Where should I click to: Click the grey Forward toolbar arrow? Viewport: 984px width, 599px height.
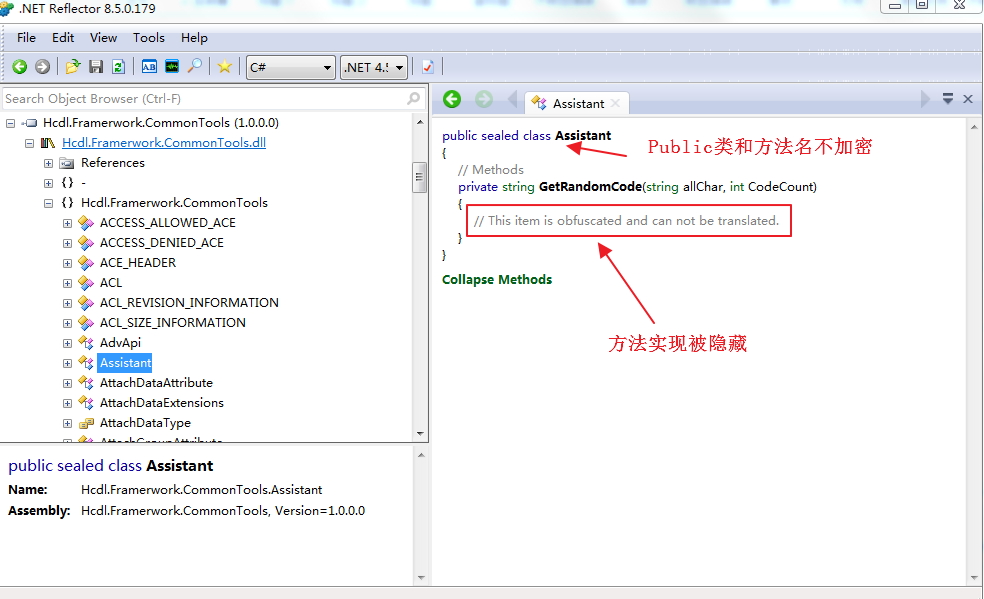click(43, 66)
